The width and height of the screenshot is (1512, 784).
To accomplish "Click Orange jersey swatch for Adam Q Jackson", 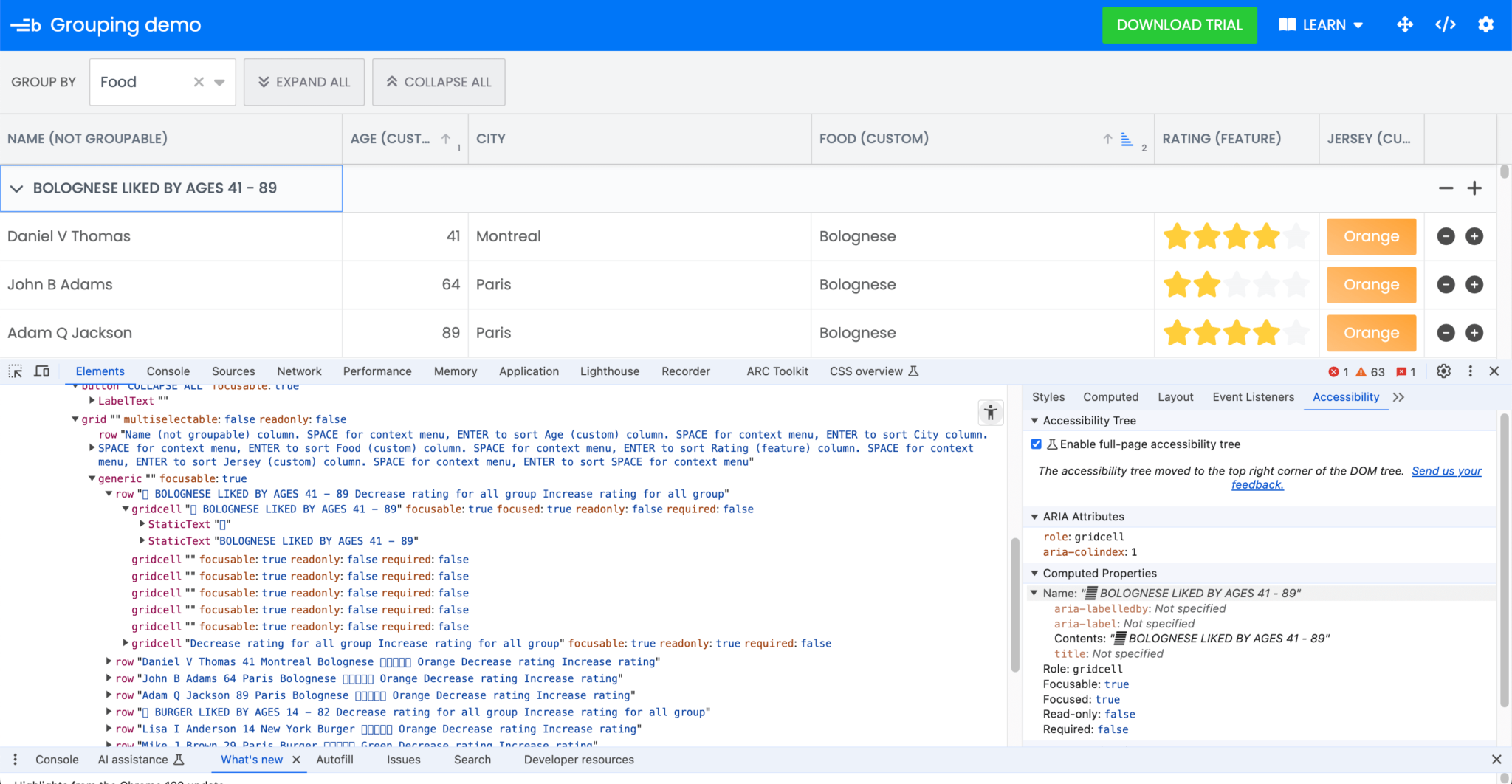I will [1372, 333].
